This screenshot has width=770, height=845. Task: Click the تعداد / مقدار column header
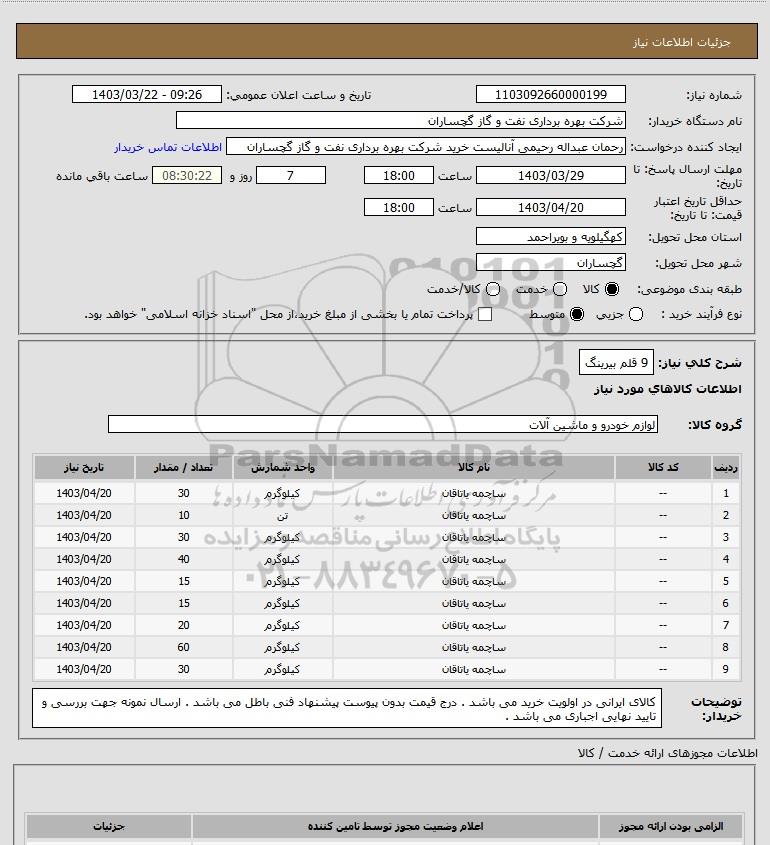coord(183,467)
